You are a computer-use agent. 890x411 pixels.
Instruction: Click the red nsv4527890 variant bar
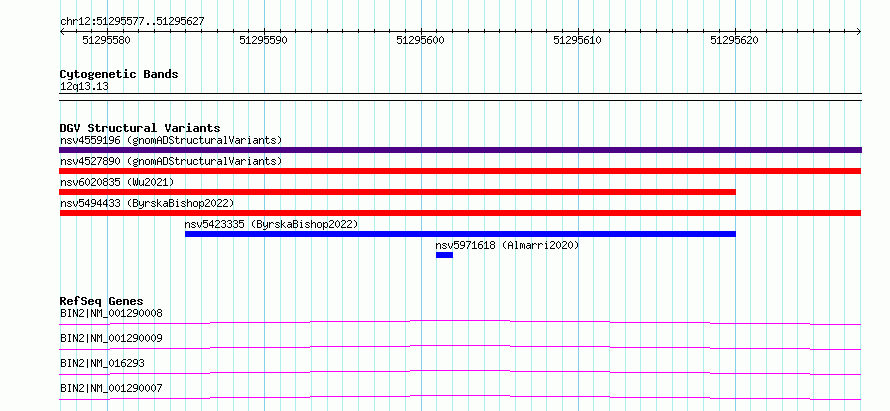click(x=460, y=171)
